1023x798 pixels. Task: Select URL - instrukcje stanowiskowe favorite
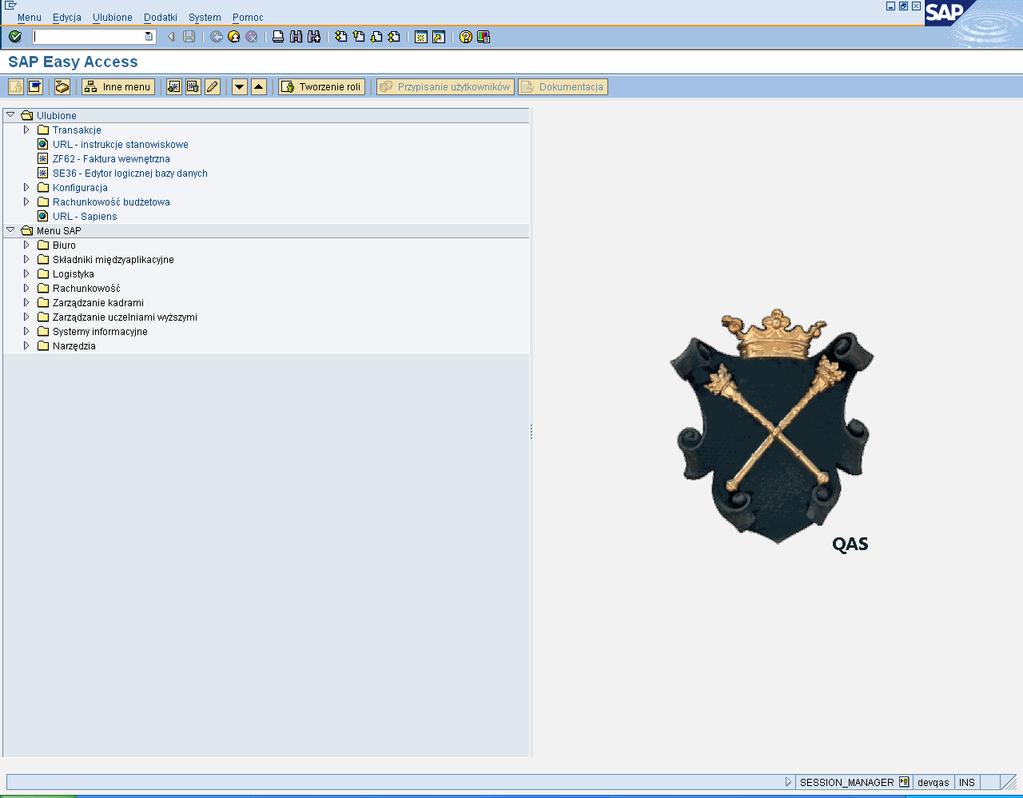[120, 144]
